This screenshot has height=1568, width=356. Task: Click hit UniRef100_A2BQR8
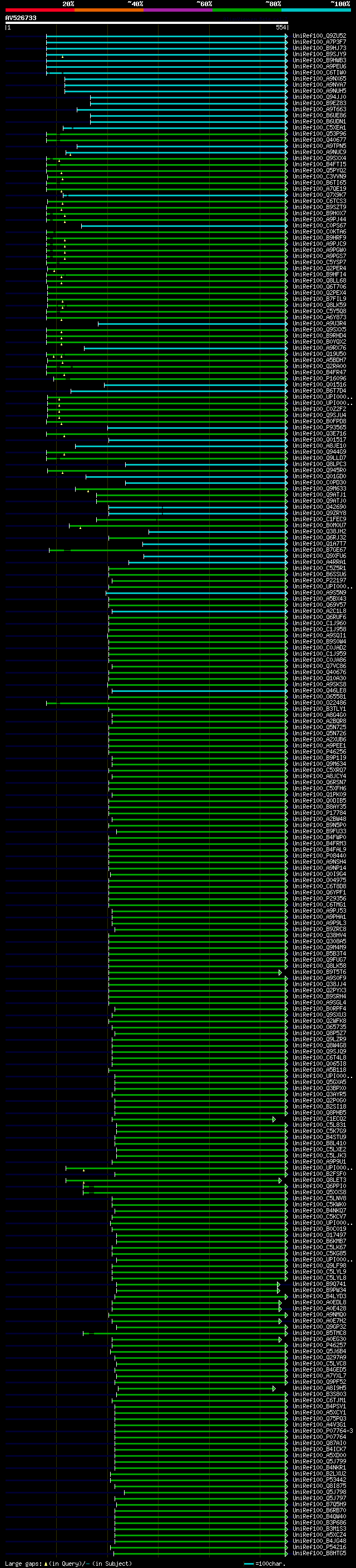coord(319,721)
